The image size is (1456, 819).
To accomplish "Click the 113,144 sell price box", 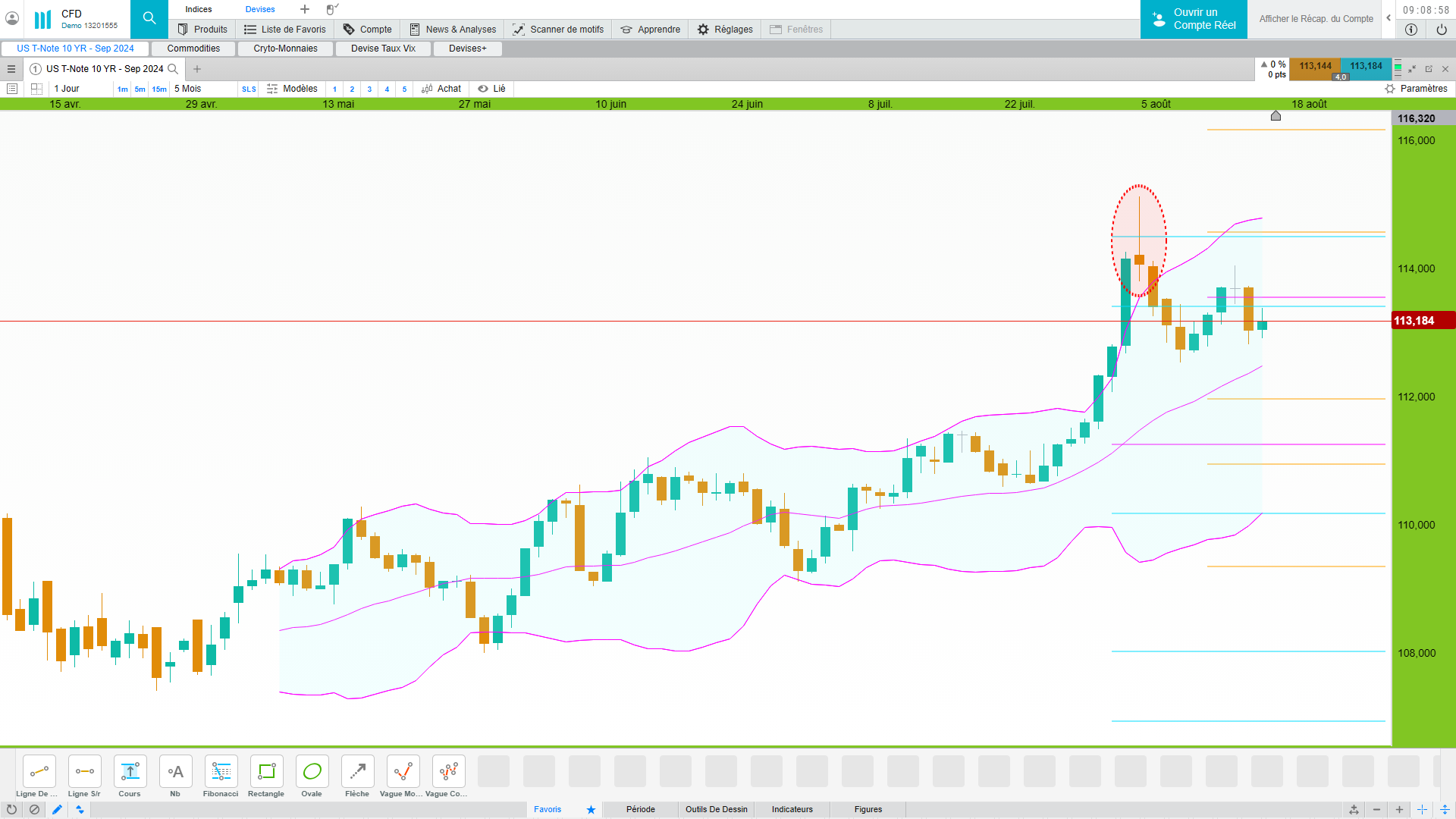I will pos(1315,67).
